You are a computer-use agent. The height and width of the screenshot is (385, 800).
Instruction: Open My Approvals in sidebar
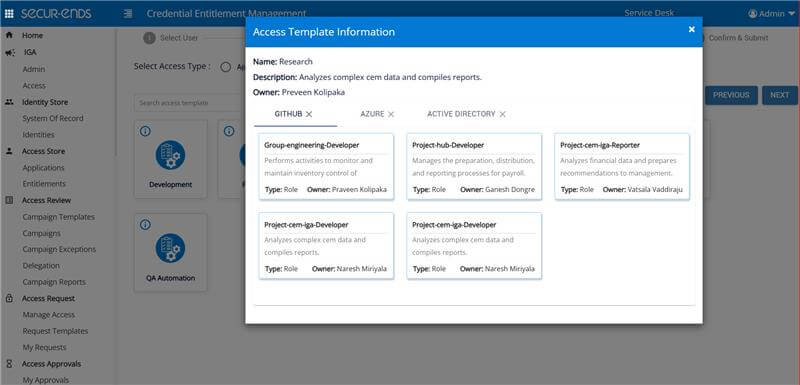coord(45,380)
